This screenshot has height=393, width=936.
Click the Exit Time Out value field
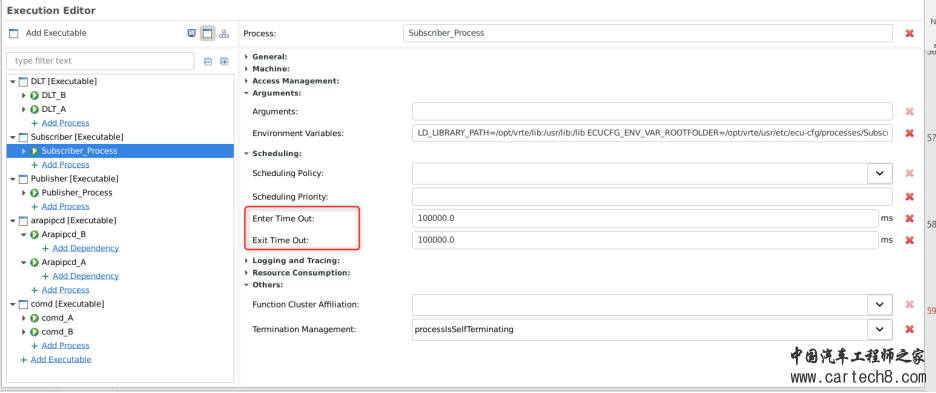[x=645, y=240]
